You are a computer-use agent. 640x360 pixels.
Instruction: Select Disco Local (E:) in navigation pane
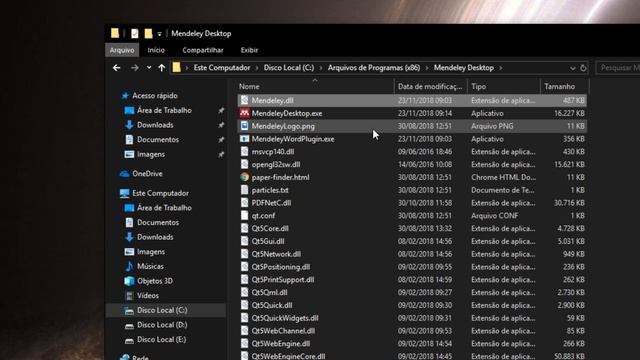point(161,340)
